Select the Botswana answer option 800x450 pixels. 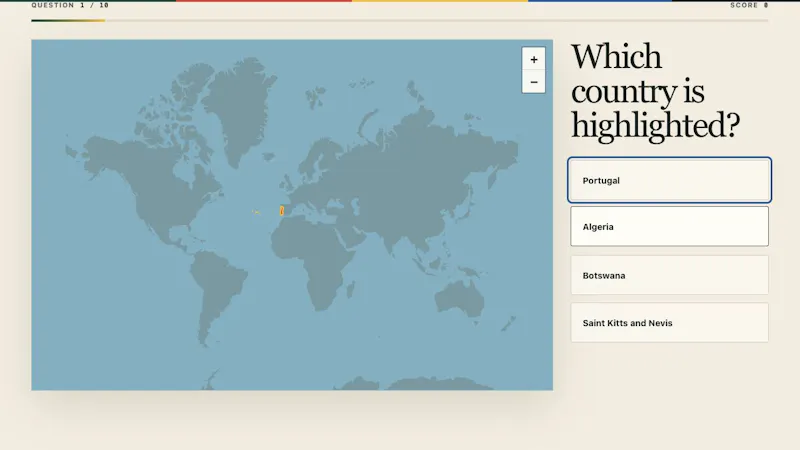point(669,275)
